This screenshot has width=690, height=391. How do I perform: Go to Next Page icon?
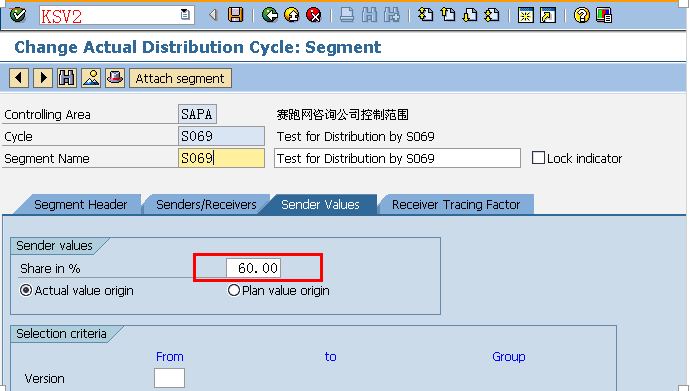(x=470, y=15)
